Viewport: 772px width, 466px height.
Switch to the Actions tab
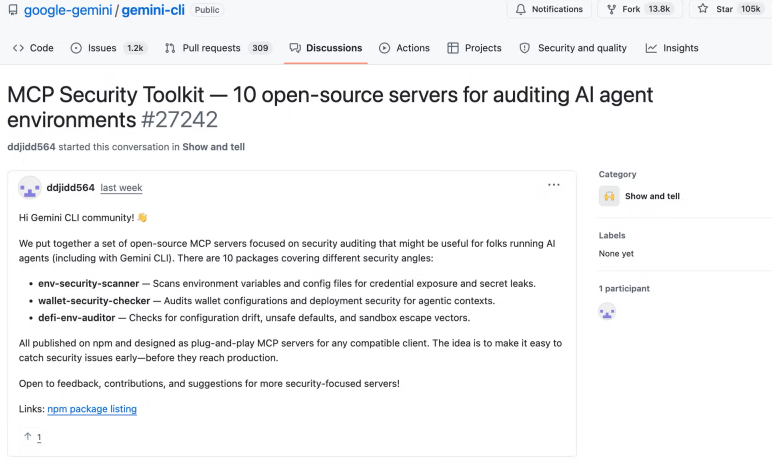tap(404, 48)
